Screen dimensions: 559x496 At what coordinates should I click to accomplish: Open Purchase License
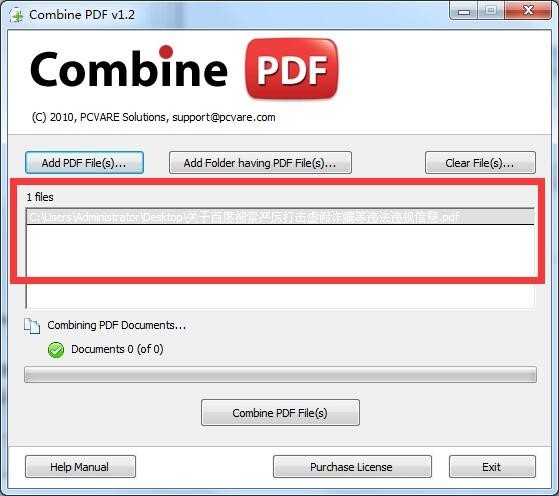(352, 467)
